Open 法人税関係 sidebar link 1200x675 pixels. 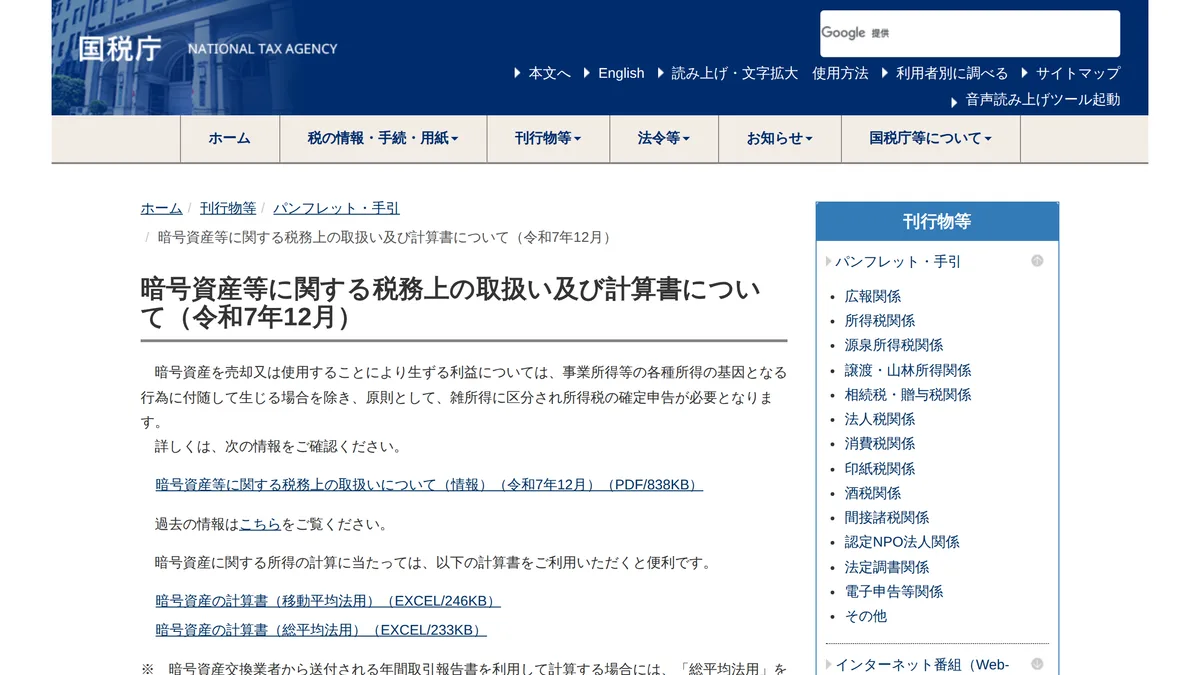(x=880, y=419)
